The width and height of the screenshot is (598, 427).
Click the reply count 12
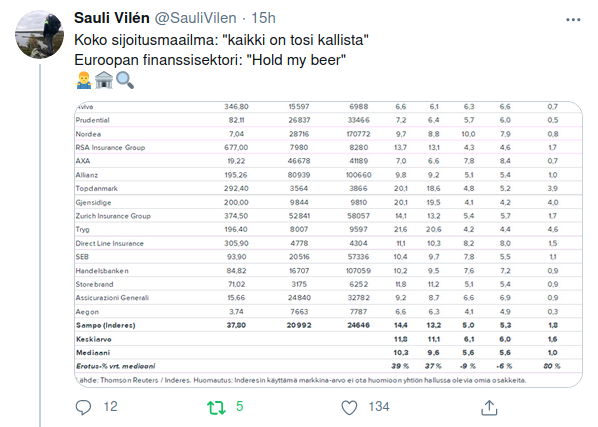point(111,407)
